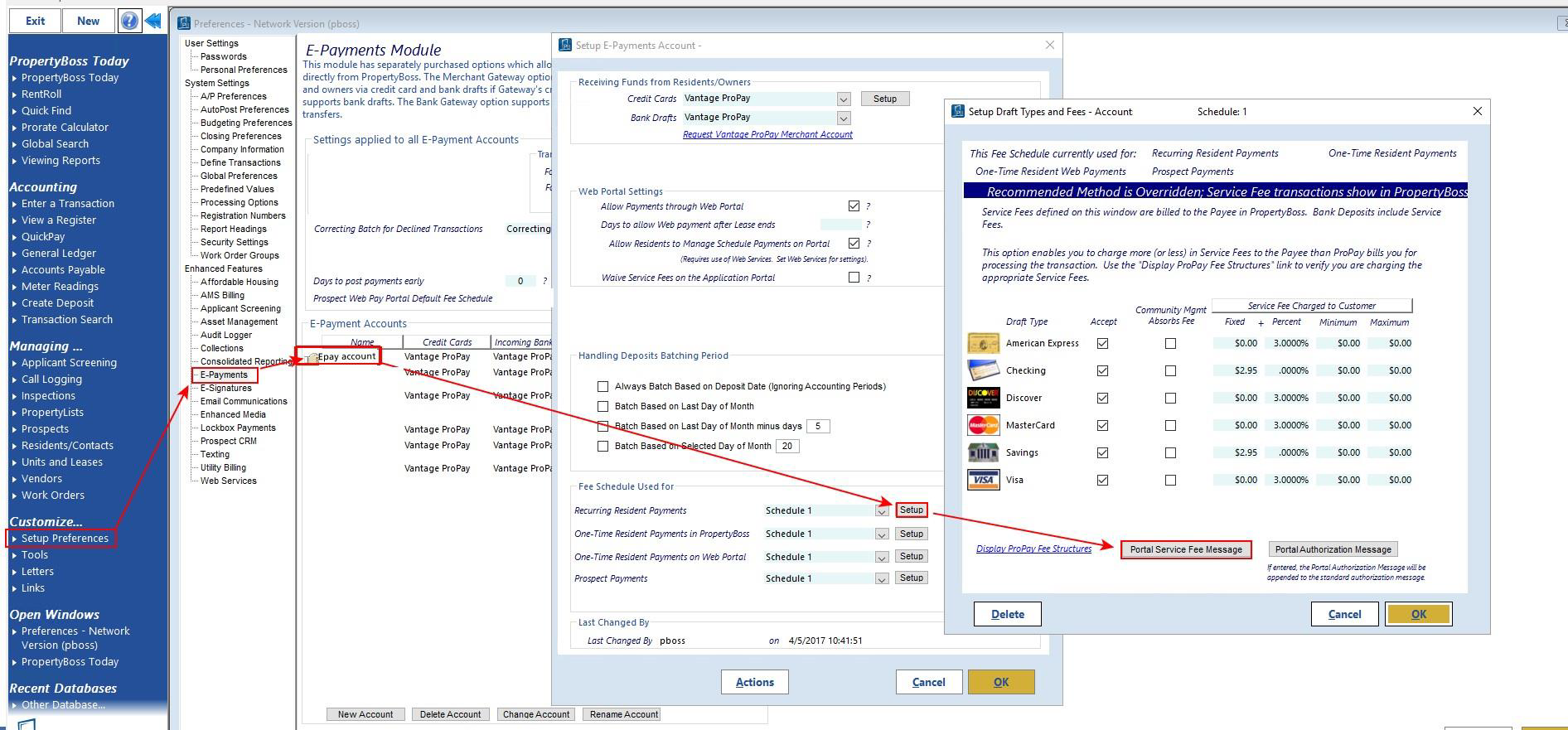This screenshot has height=730, width=1568.
Task: Select Web Services in the preferences tree
Action: (228, 481)
